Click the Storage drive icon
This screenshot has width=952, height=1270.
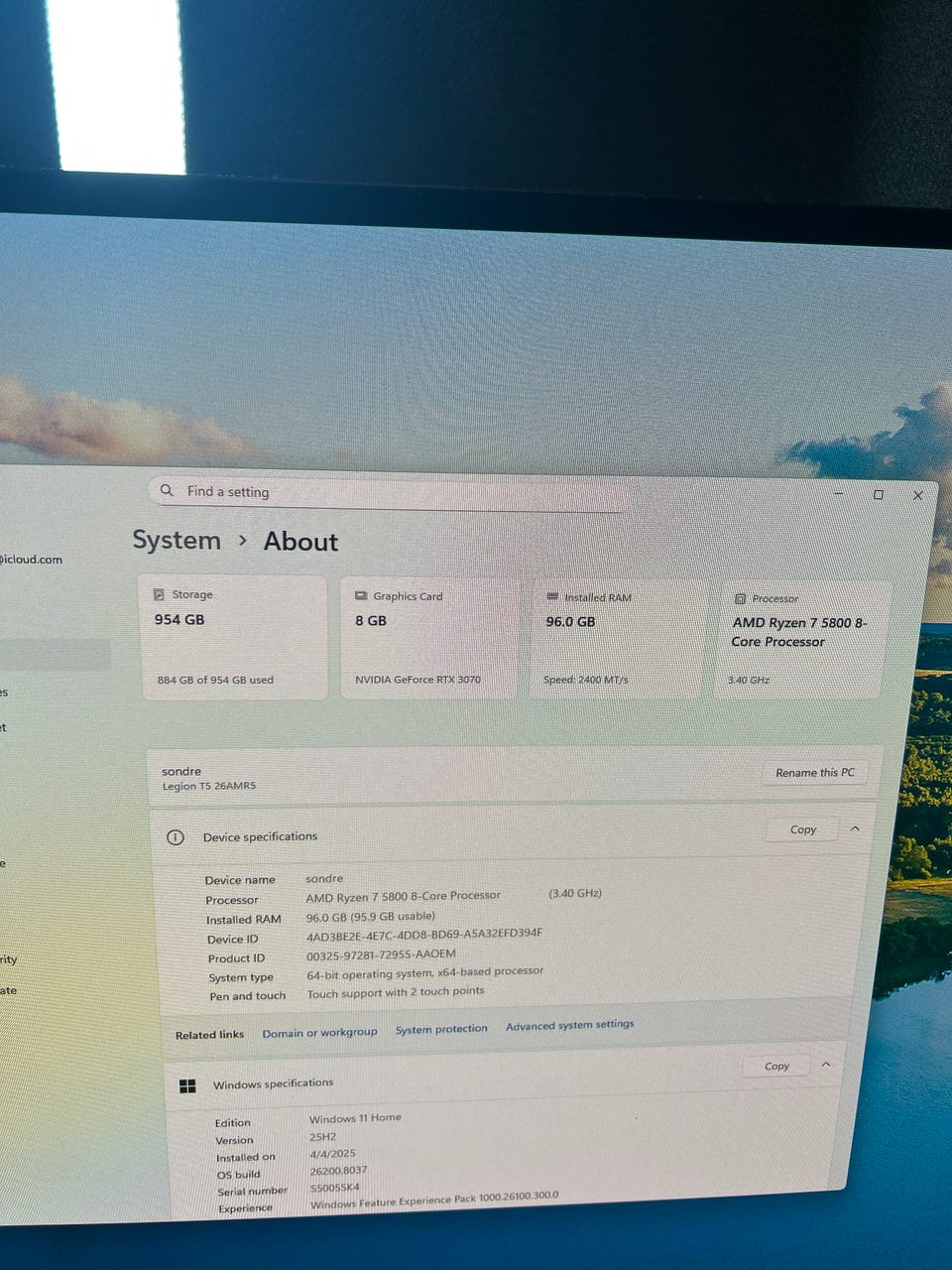(159, 594)
